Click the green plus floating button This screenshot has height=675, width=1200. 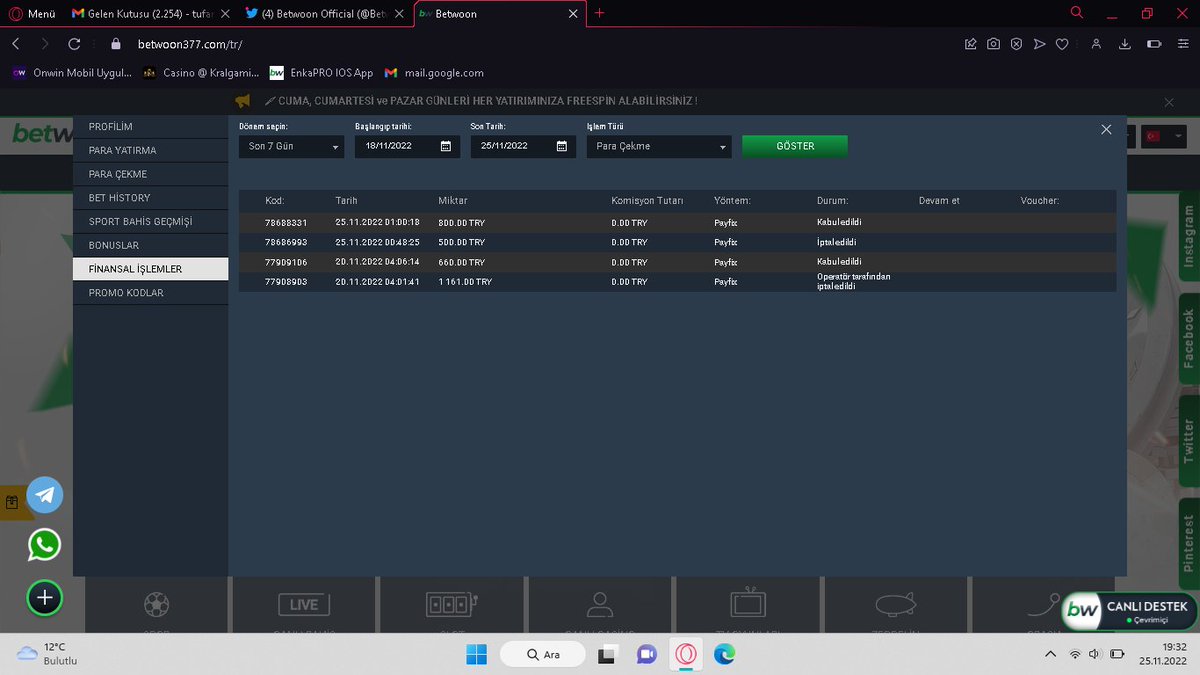44,598
